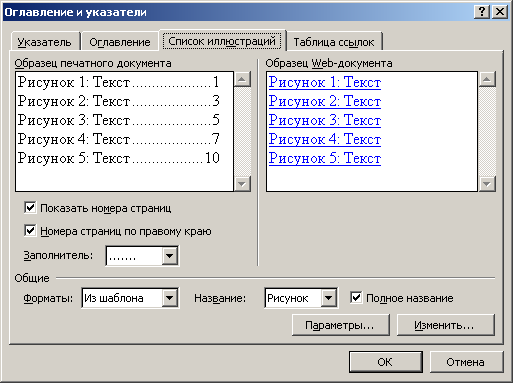Screen dimensions: 513x383
Task: Toggle Показать номера страниц checkbox
Action: [x=30, y=208]
